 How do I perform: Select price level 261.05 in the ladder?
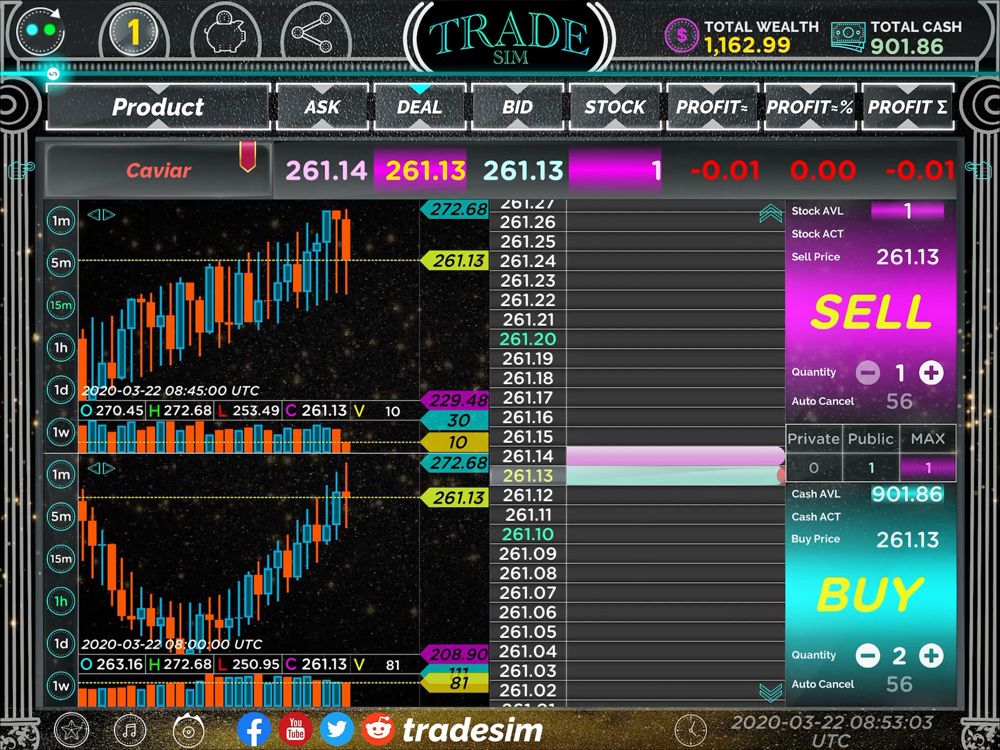(527, 632)
